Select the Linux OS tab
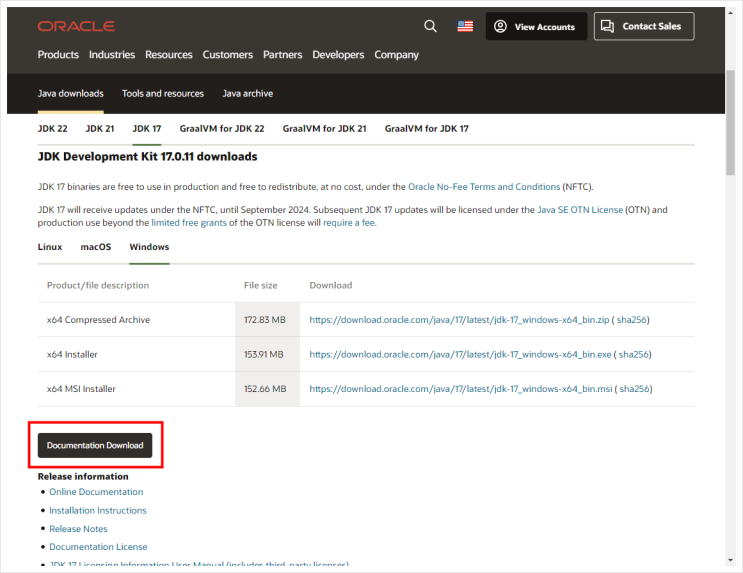The width and height of the screenshot is (743, 573). pos(50,246)
